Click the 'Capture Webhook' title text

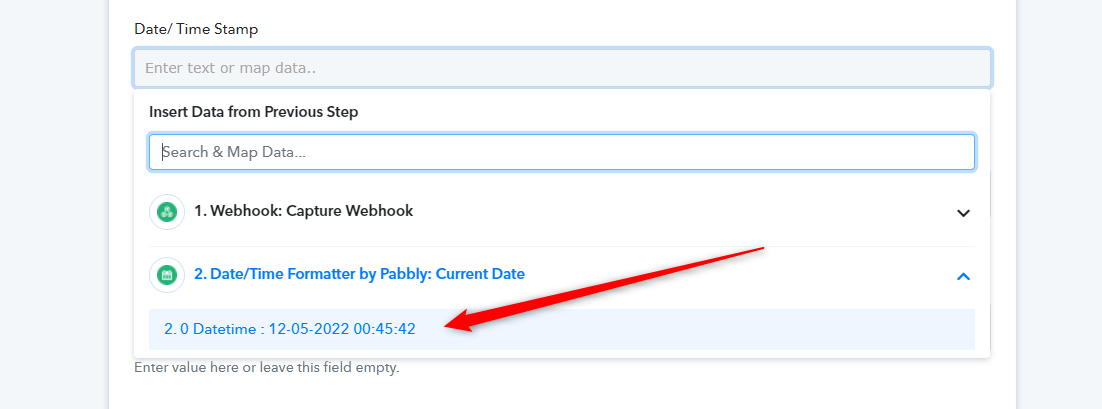click(349, 211)
